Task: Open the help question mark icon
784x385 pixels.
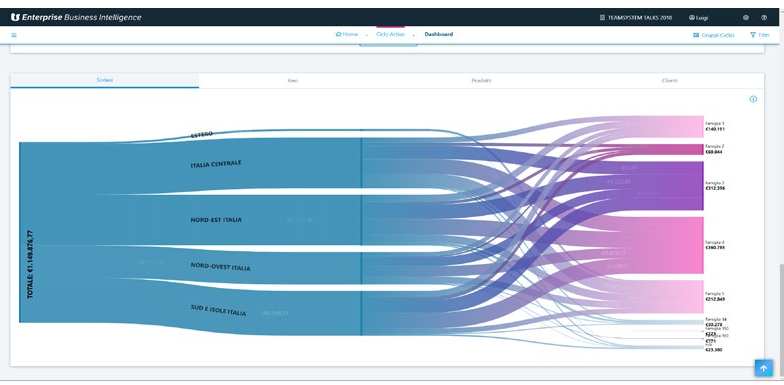Action: pyautogui.click(x=764, y=18)
